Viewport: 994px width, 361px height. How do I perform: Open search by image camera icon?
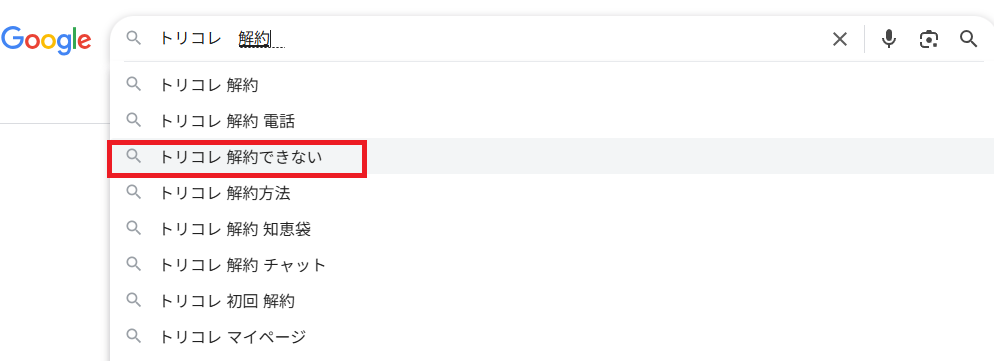(929, 39)
